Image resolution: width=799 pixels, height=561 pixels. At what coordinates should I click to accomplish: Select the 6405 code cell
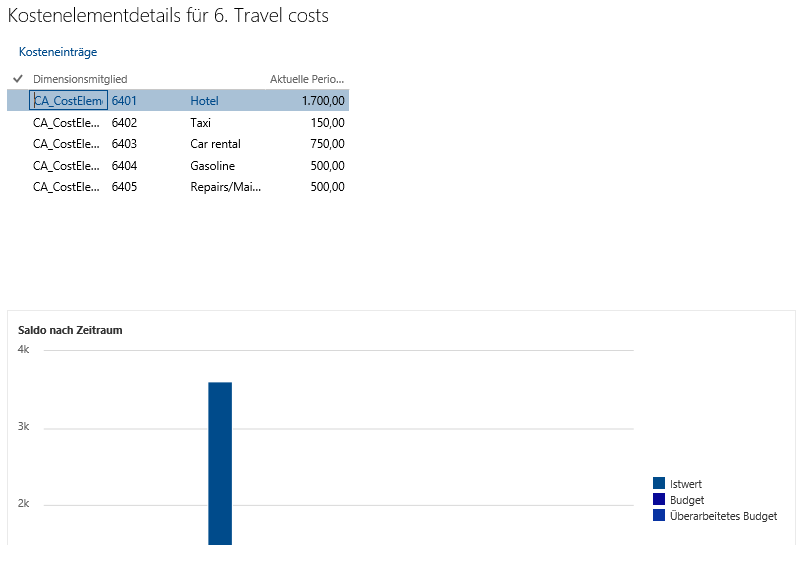tap(124, 187)
